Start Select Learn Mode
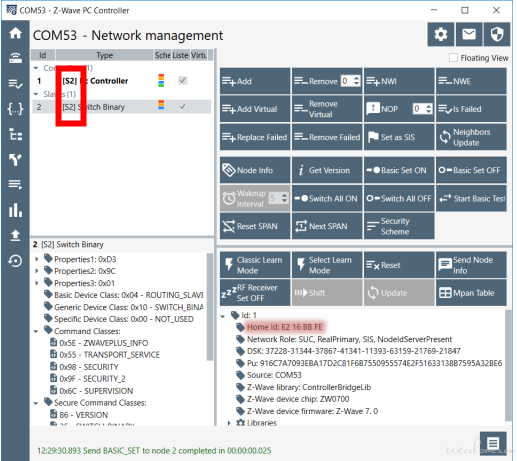Image resolution: width=517 pixels, height=461 pixels. [x=327, y=265]
